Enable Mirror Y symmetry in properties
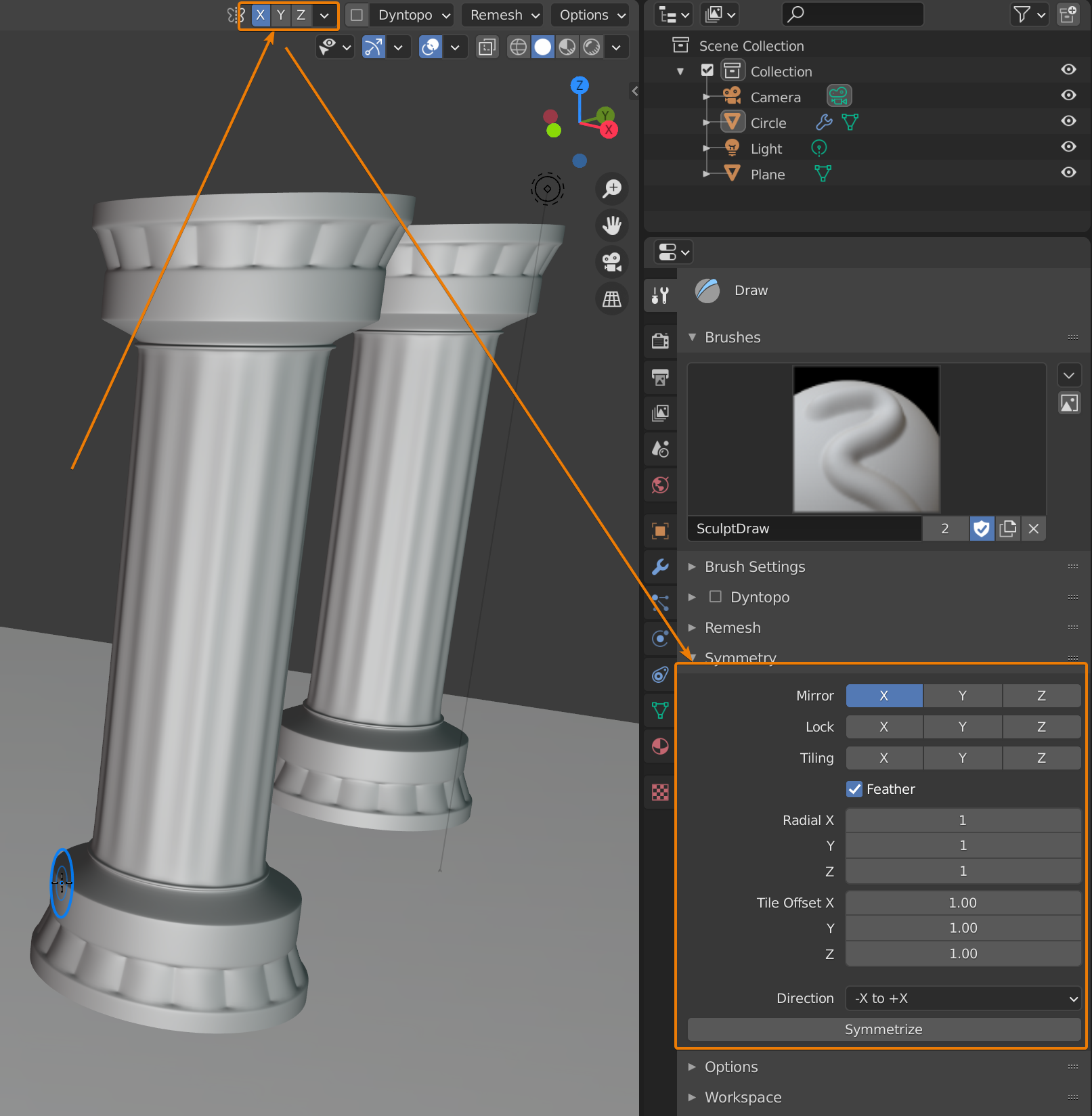Screen dimensions: 1092x1116 [962, 696]
